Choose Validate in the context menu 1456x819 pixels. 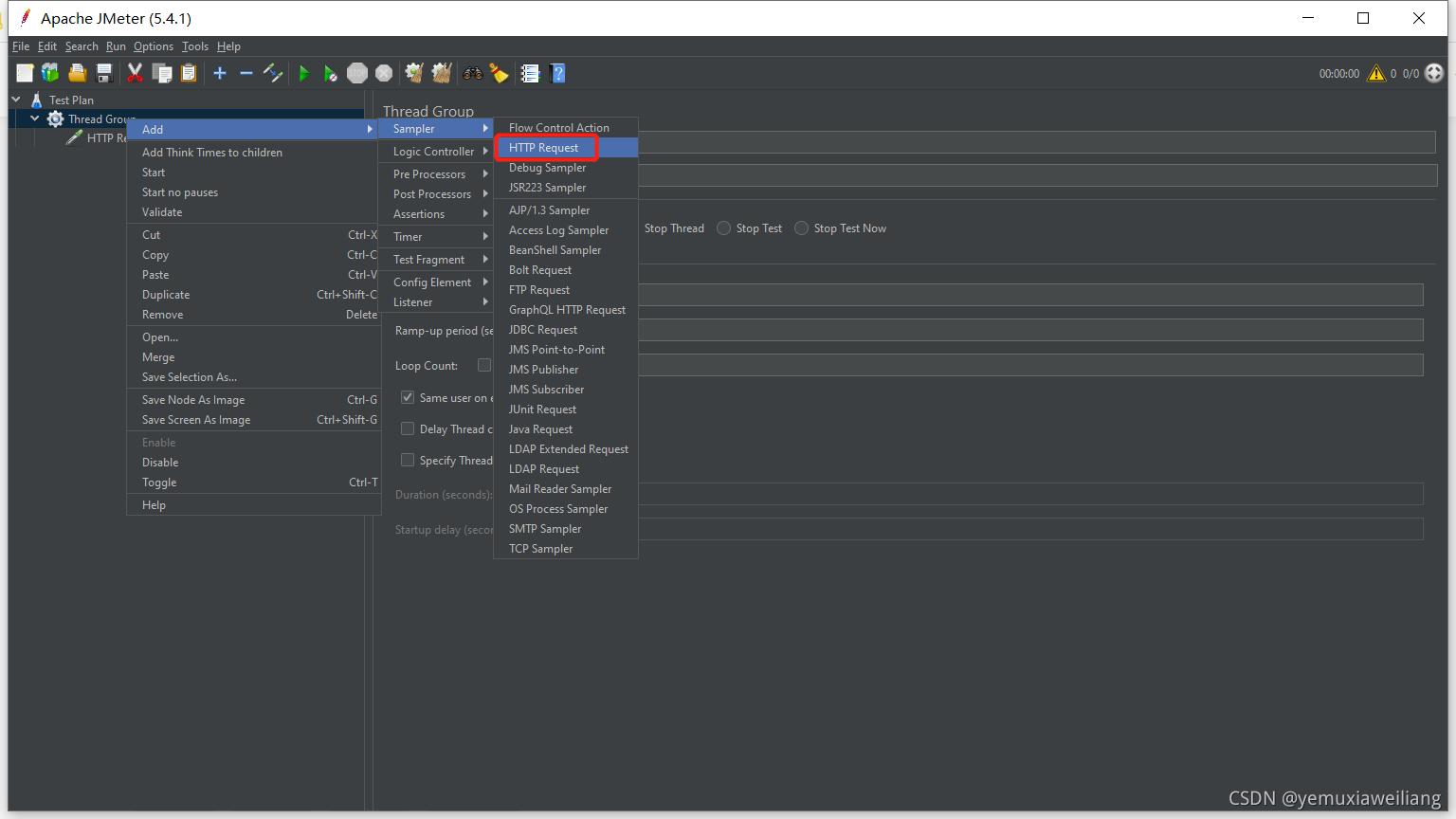click(254, 211)
